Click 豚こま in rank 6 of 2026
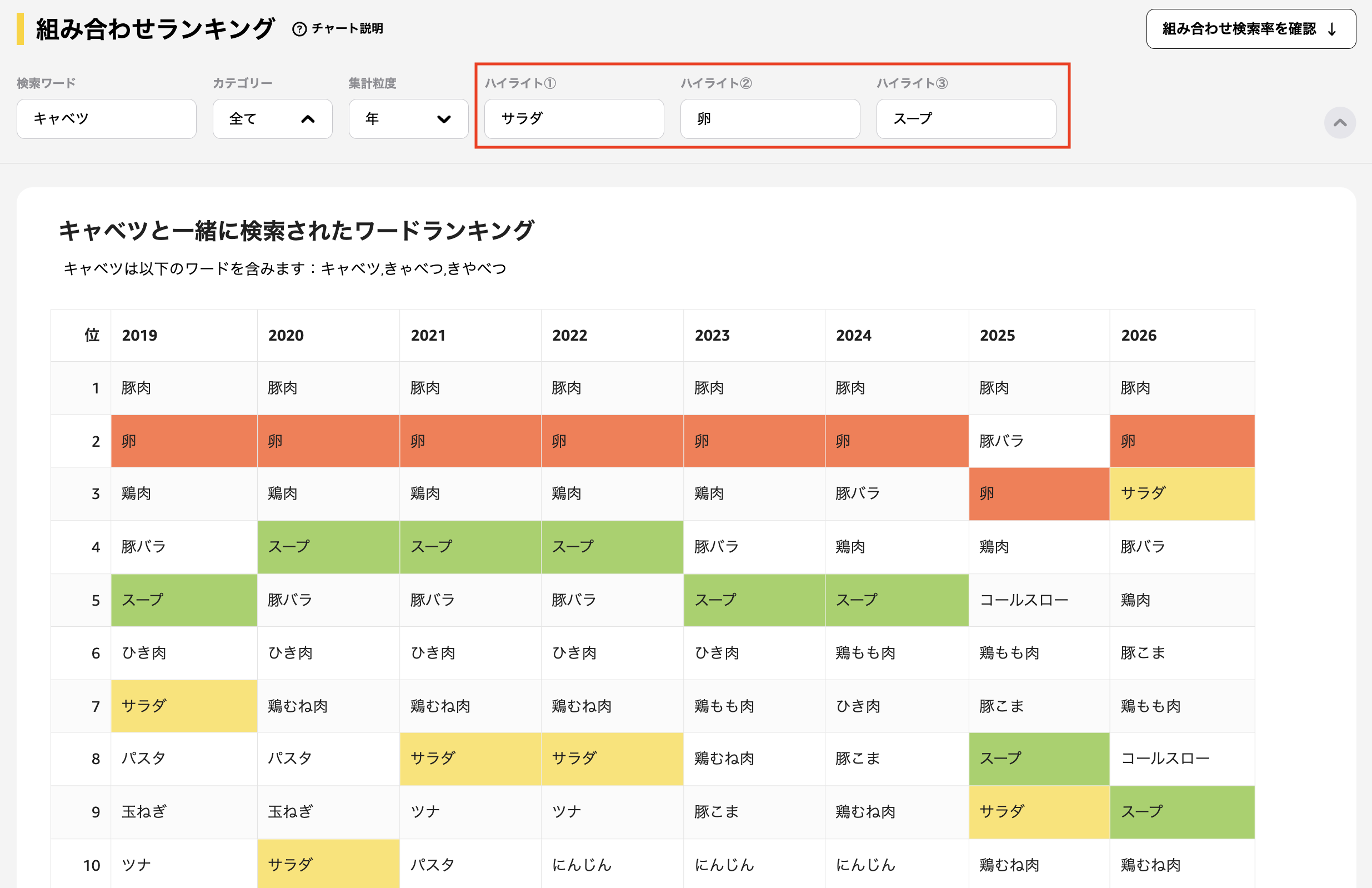This screenshot has height=888, width=1372. coord(1143,653)
